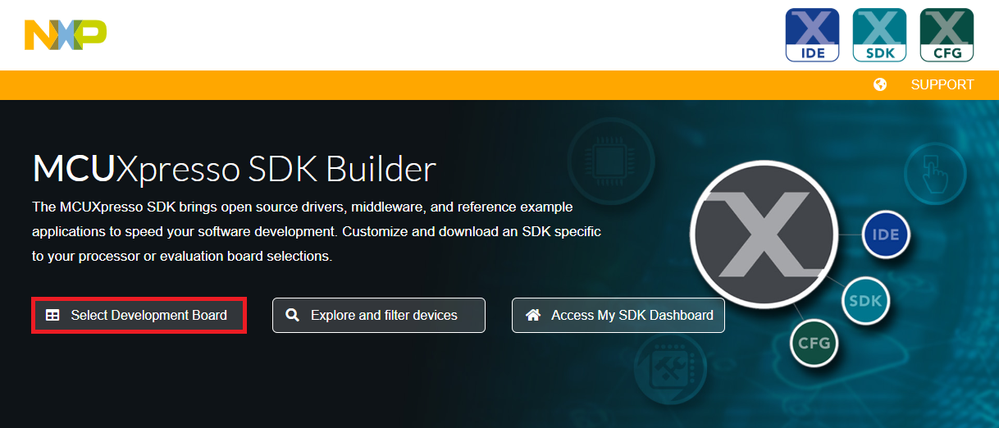Click Explore and filter devices button

coord(378,315)
